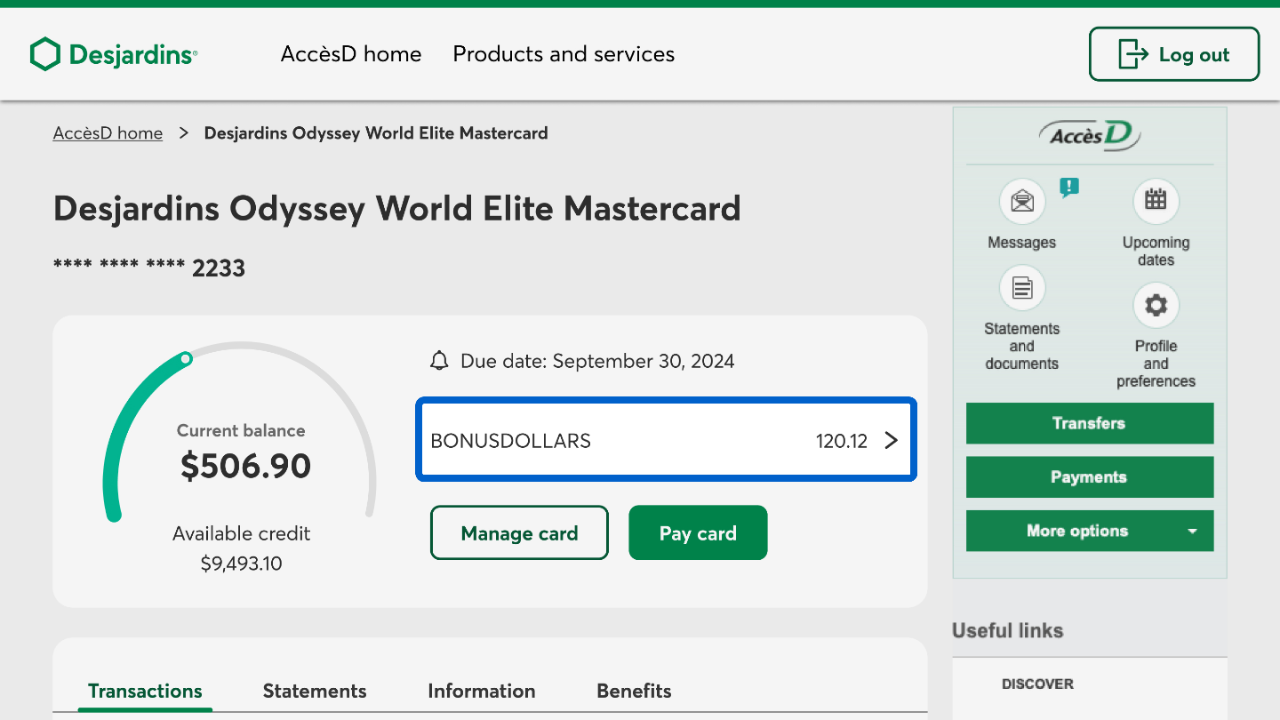Viewport: 1280px width, 720px height.
Task: Click the Desjardins hexagon logo
Action: [x=45, y=54]
